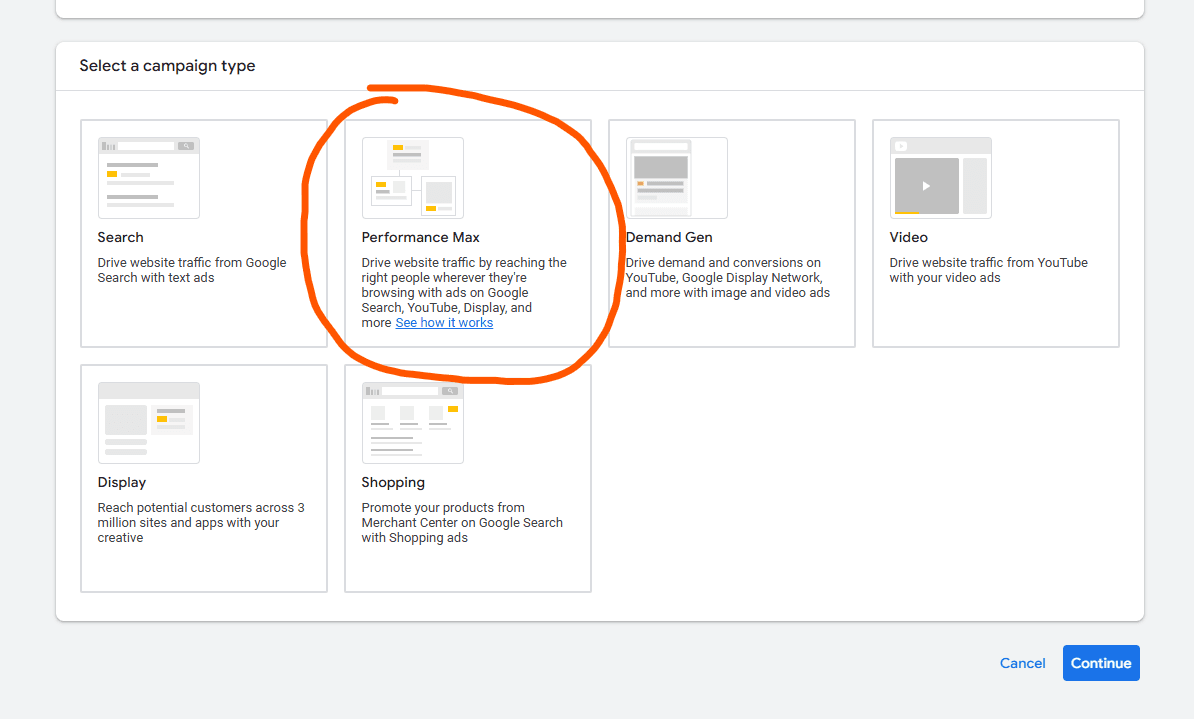The height and width of the screenshot is (719, 1194).
Task: Select the Video campaign type title
Action: coord(908,237)
